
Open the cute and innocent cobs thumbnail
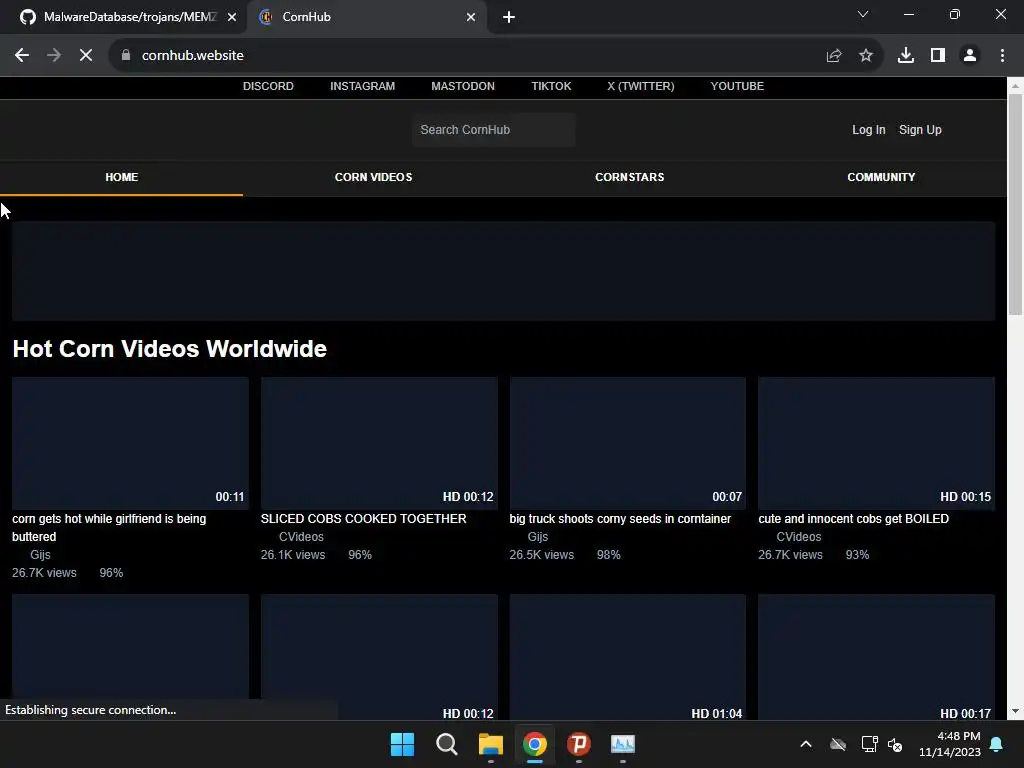(x=876, y=443)
